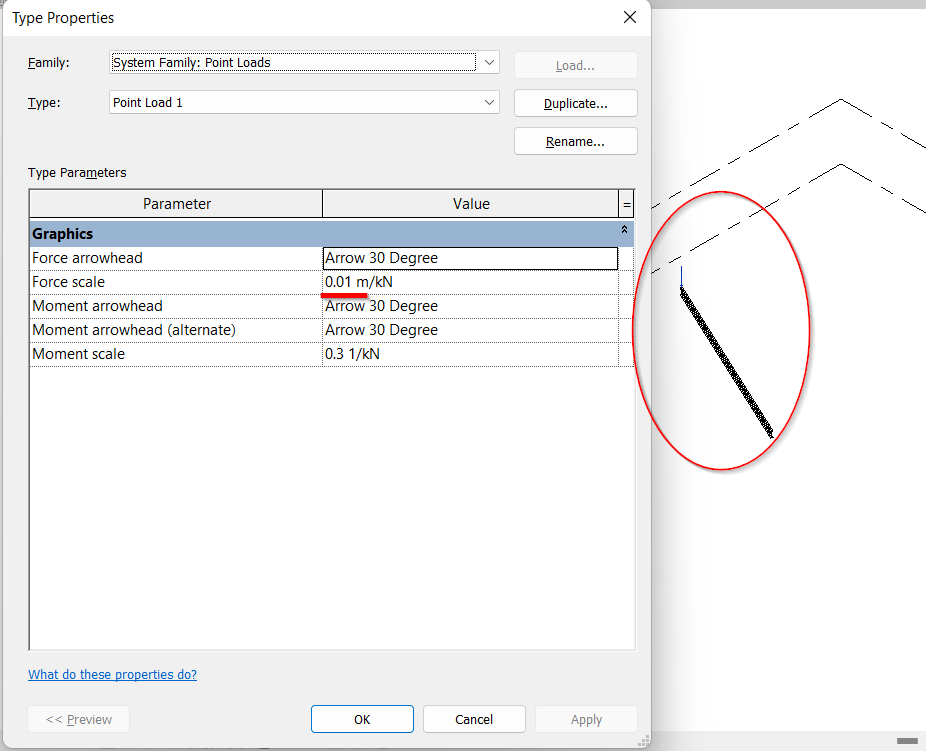Show the type Preview pane
The height and width of the screenshot is (751, 926).
click(x=78, y=719)
